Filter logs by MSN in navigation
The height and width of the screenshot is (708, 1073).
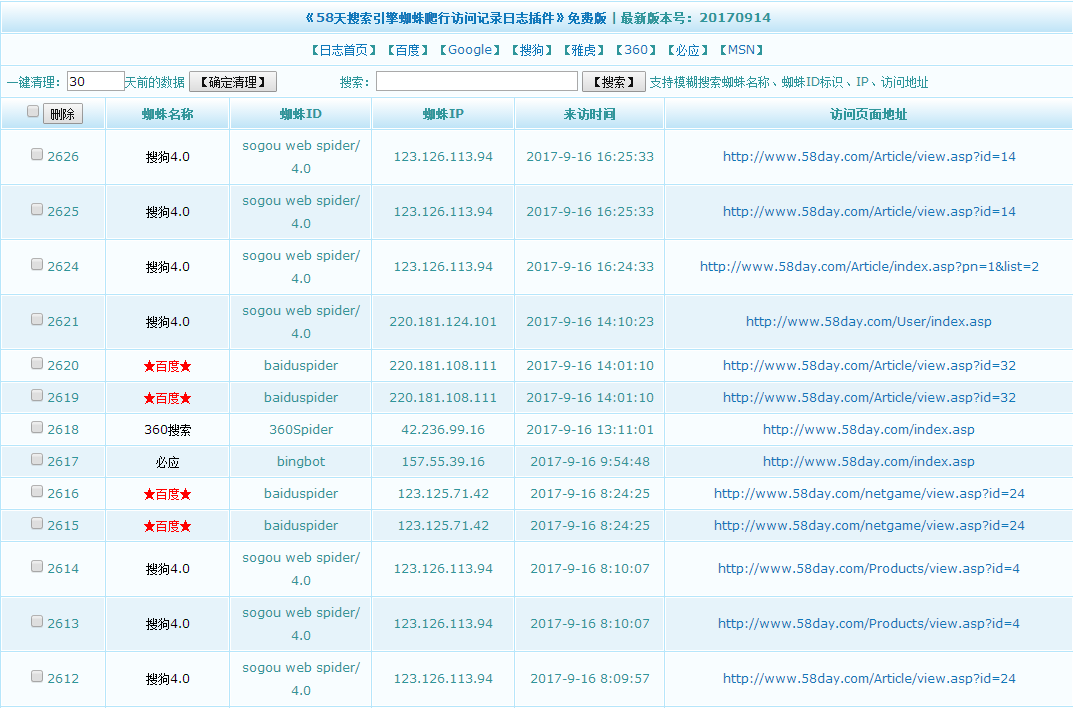[x=741, y=50]
